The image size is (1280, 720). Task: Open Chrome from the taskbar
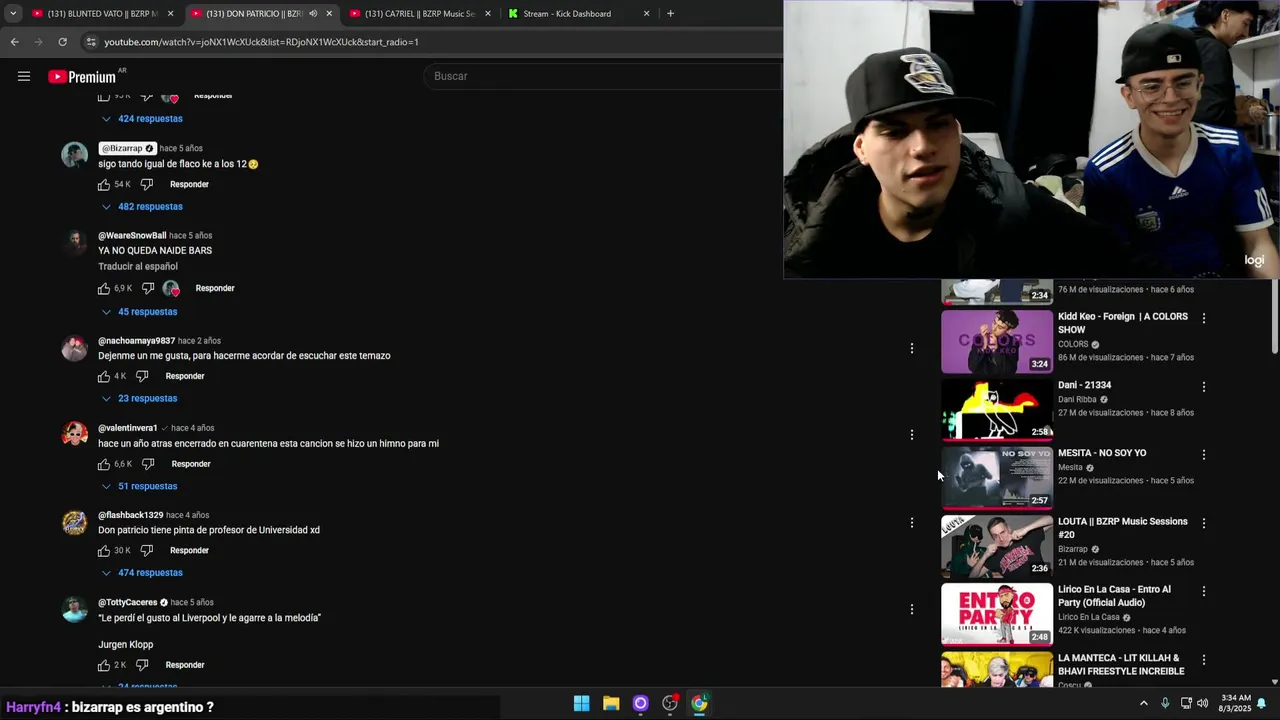[x=699, y=703]
